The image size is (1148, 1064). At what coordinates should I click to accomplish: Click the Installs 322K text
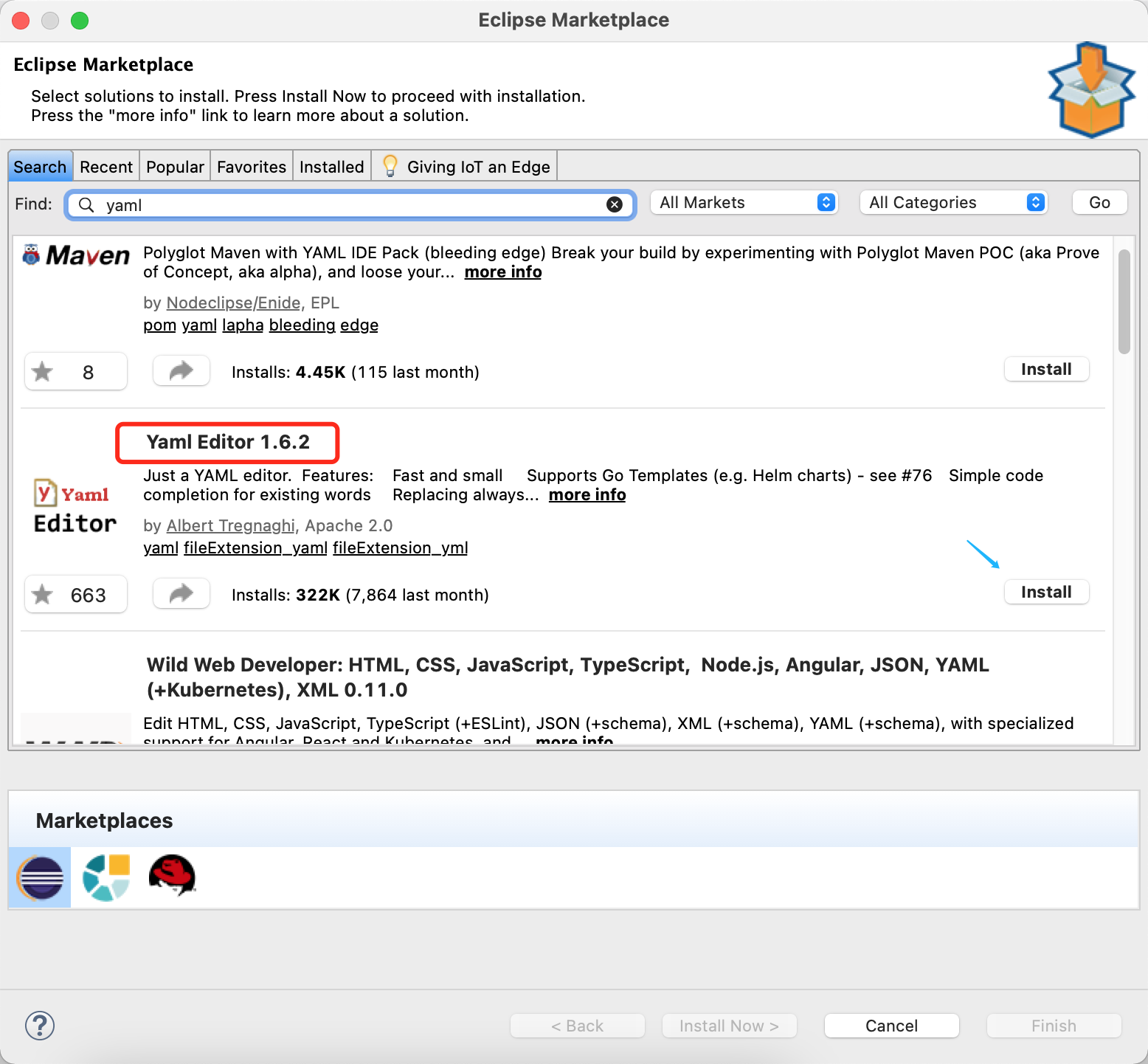pyautogui.click(x=360, y=595)
